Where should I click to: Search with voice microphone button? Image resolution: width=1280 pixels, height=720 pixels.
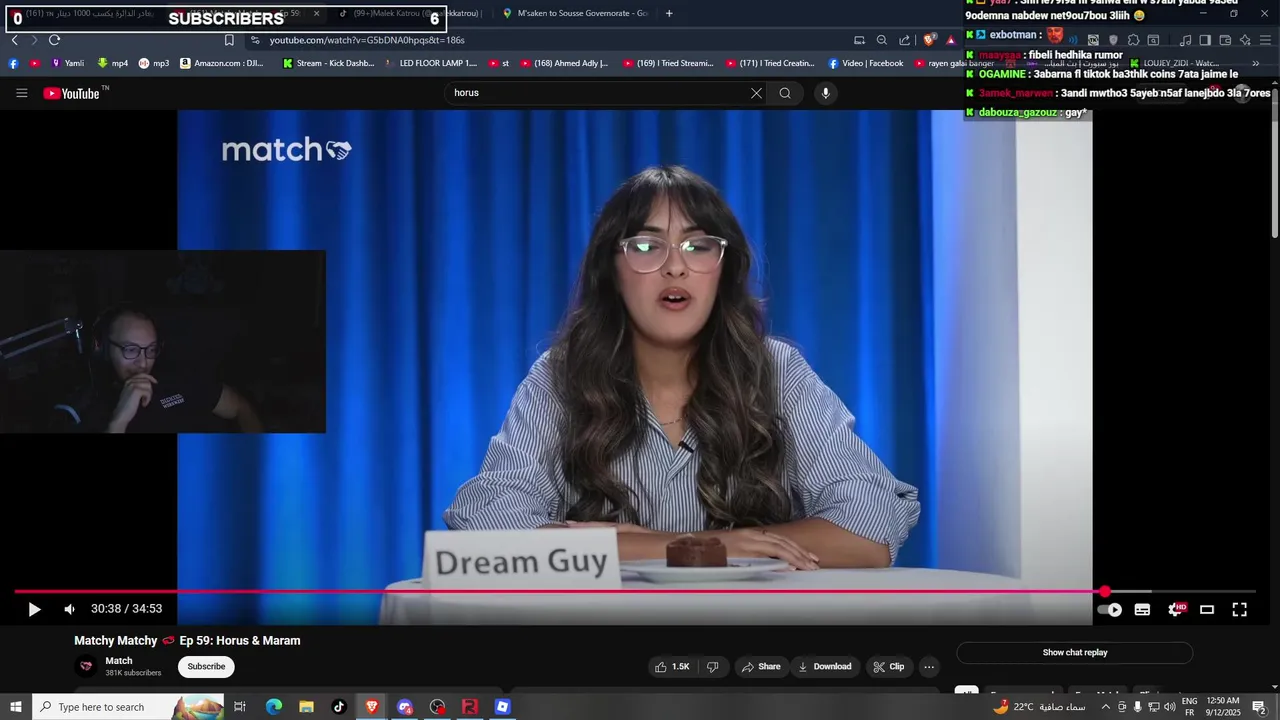(x=825, y=93)
